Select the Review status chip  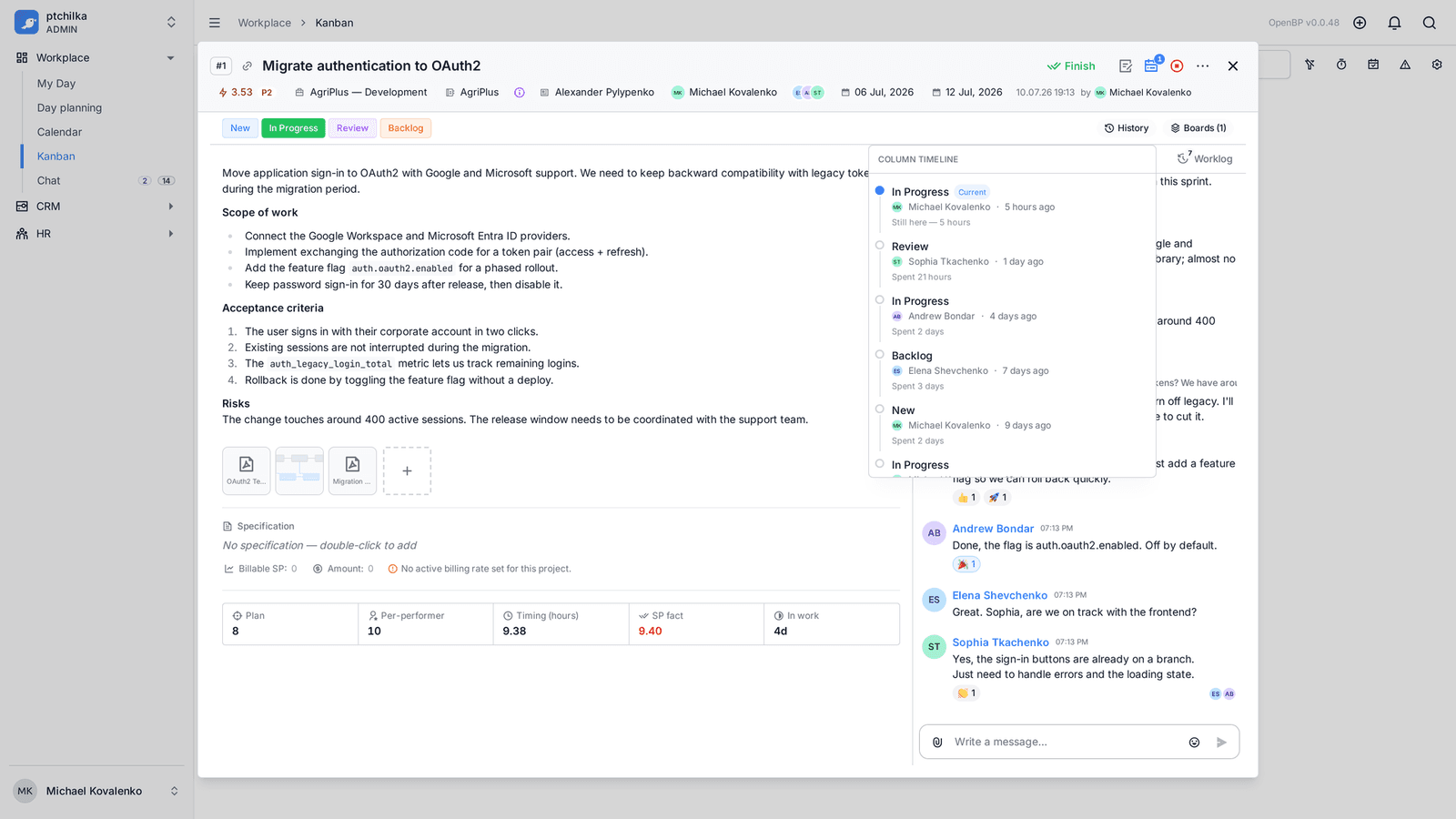352,128
